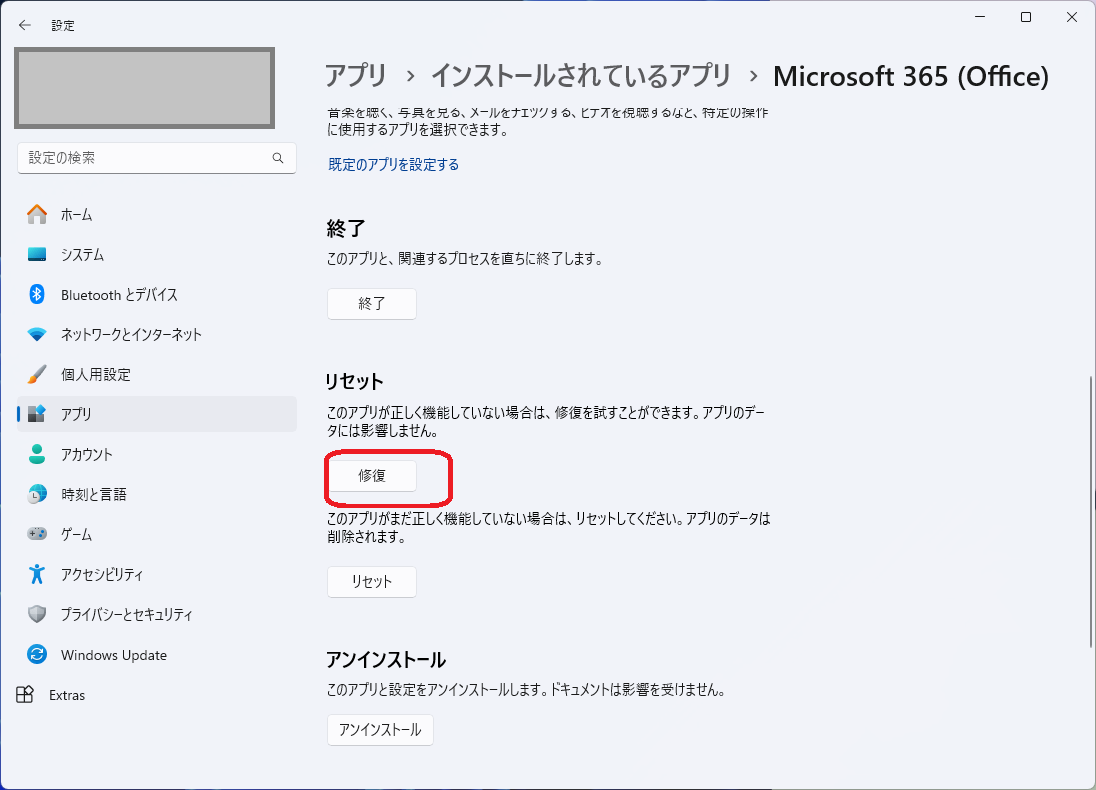Viewport: 1096px width, 790px height.
Task: Go to アプリ breadcrumb
Action: click(x=356, y=76)
